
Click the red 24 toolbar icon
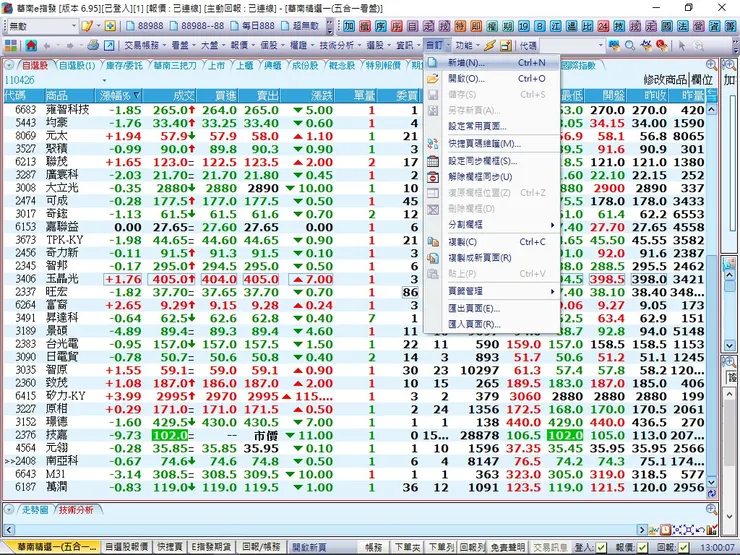[603, 26]
